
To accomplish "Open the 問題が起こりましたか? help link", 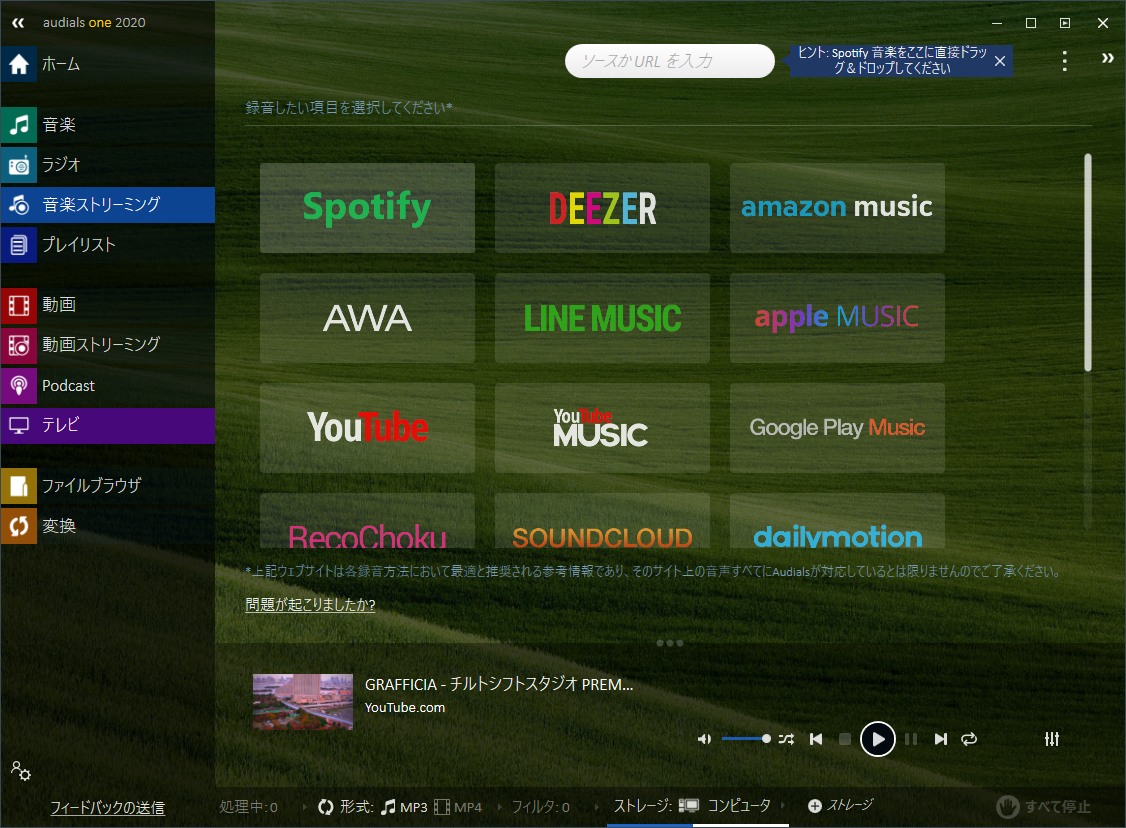I will coord(310,605).
